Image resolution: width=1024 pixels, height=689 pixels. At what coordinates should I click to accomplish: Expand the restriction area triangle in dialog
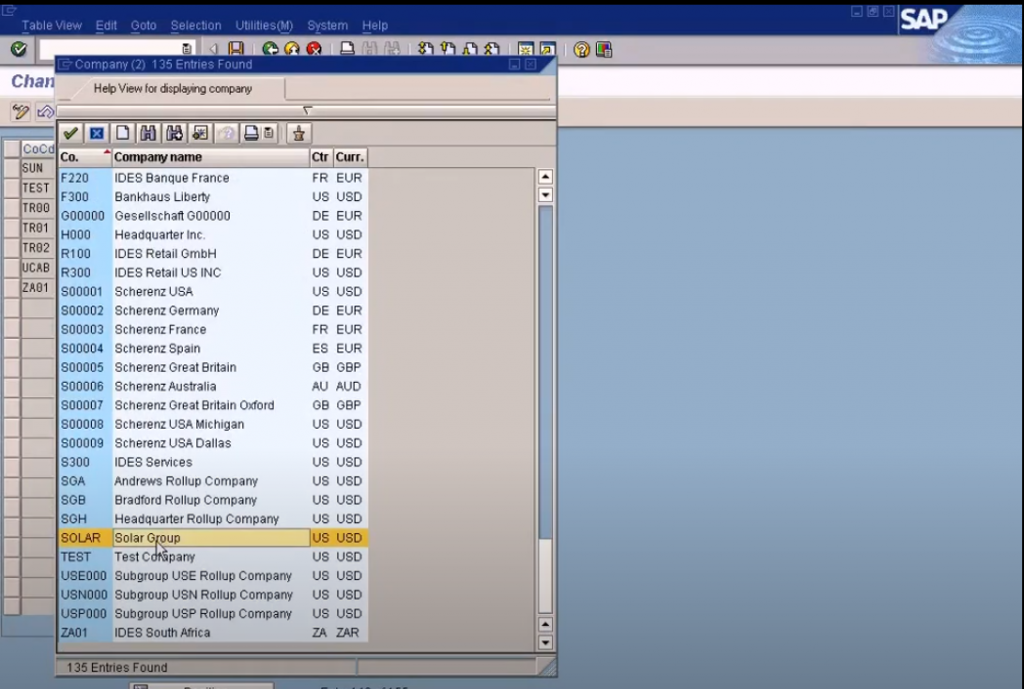click(x=308, y=110)
